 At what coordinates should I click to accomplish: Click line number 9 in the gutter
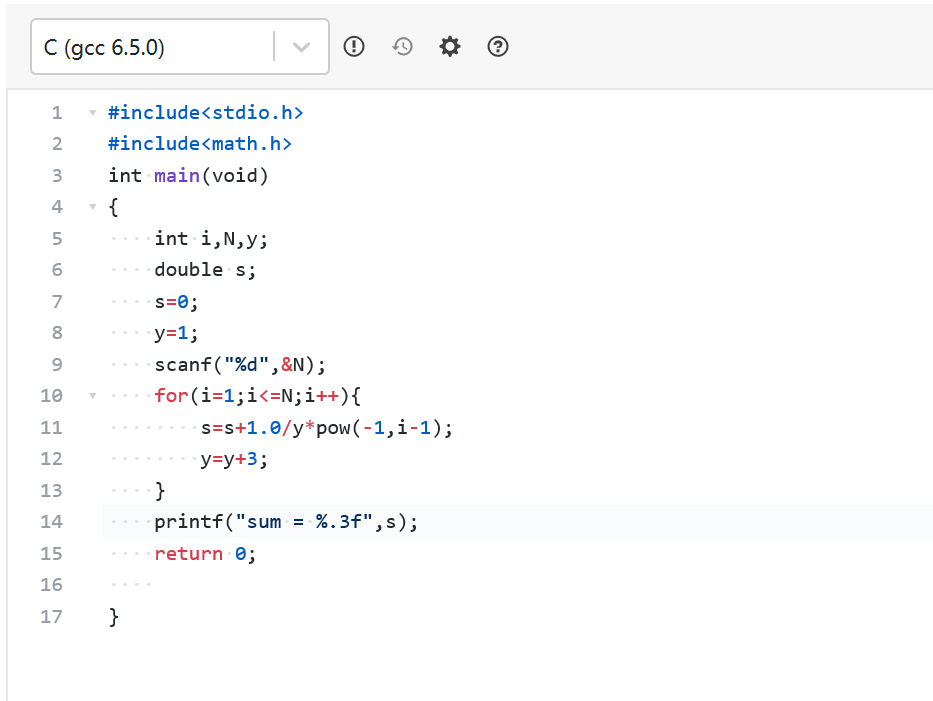(x=56, y=364)
